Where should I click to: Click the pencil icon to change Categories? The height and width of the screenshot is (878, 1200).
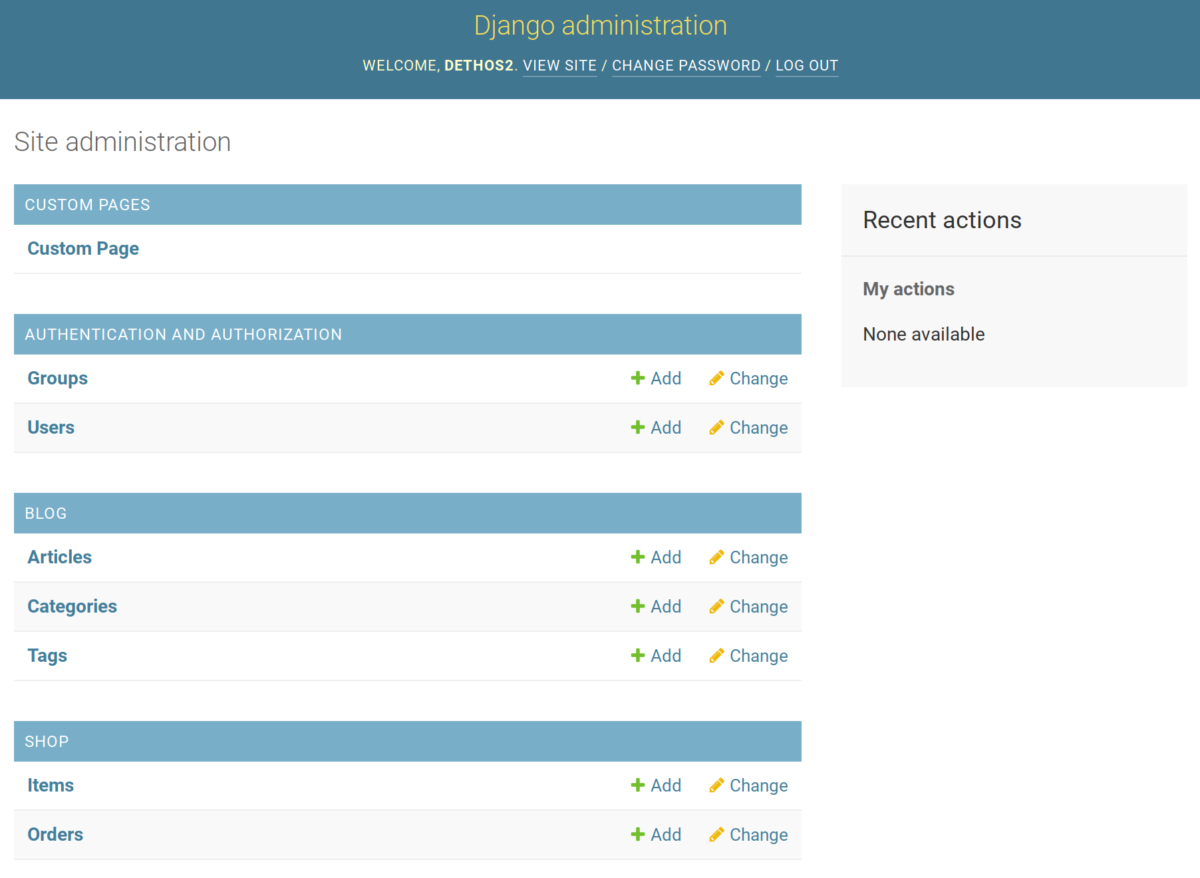[716, 606]
